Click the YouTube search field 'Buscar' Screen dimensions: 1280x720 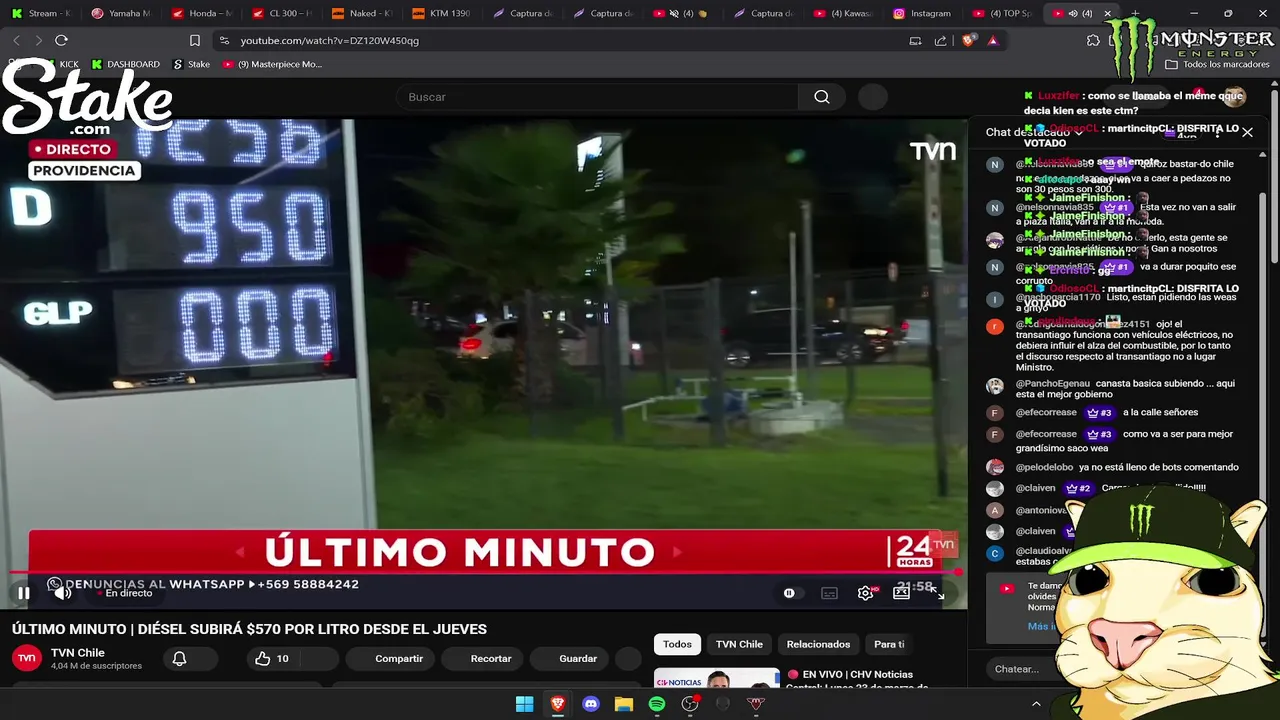(597, 97)
